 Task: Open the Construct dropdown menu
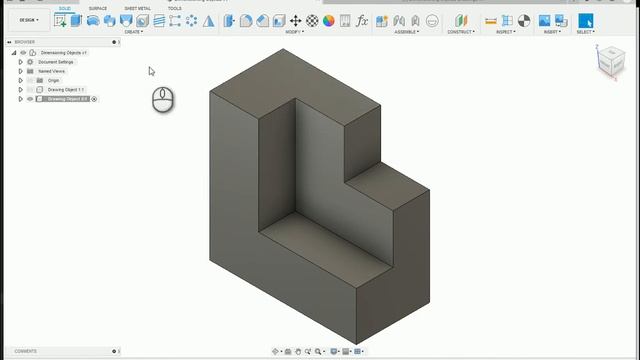tap(461, 32)
